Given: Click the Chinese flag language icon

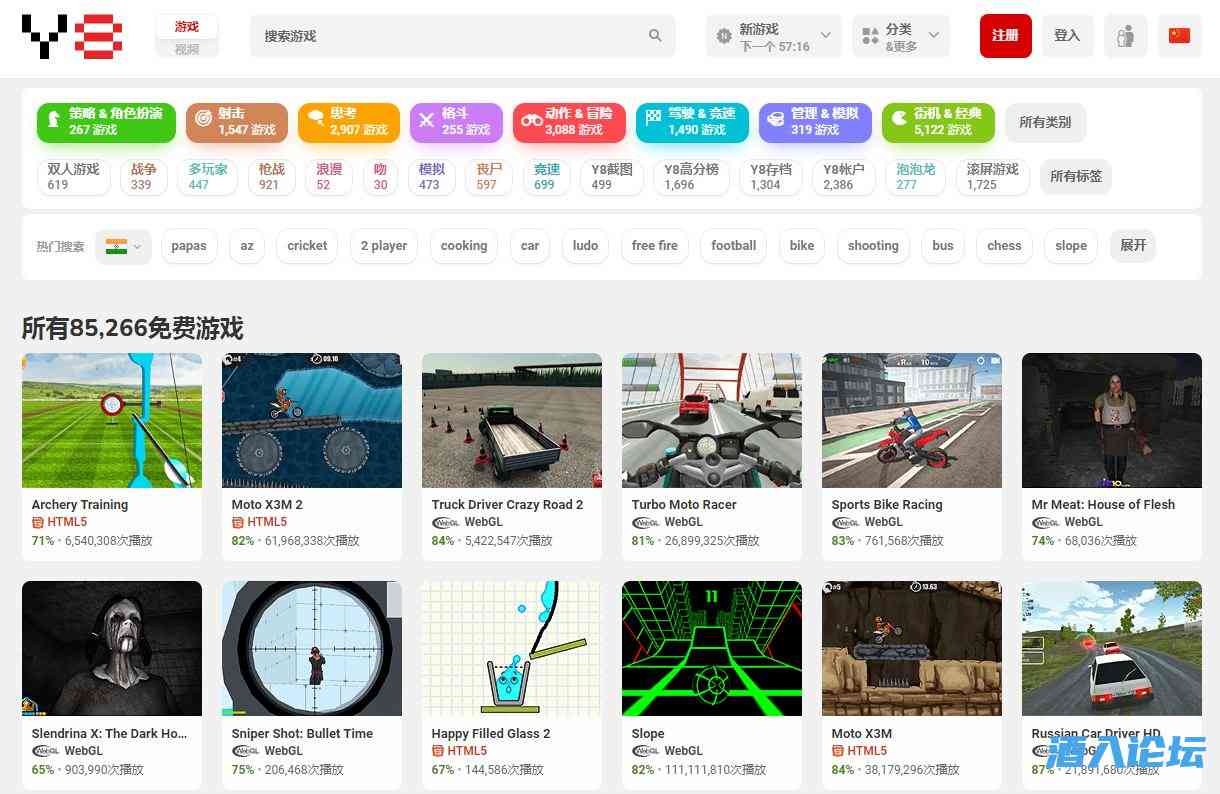Looking at the screenshot, I should click(1179, 36).
